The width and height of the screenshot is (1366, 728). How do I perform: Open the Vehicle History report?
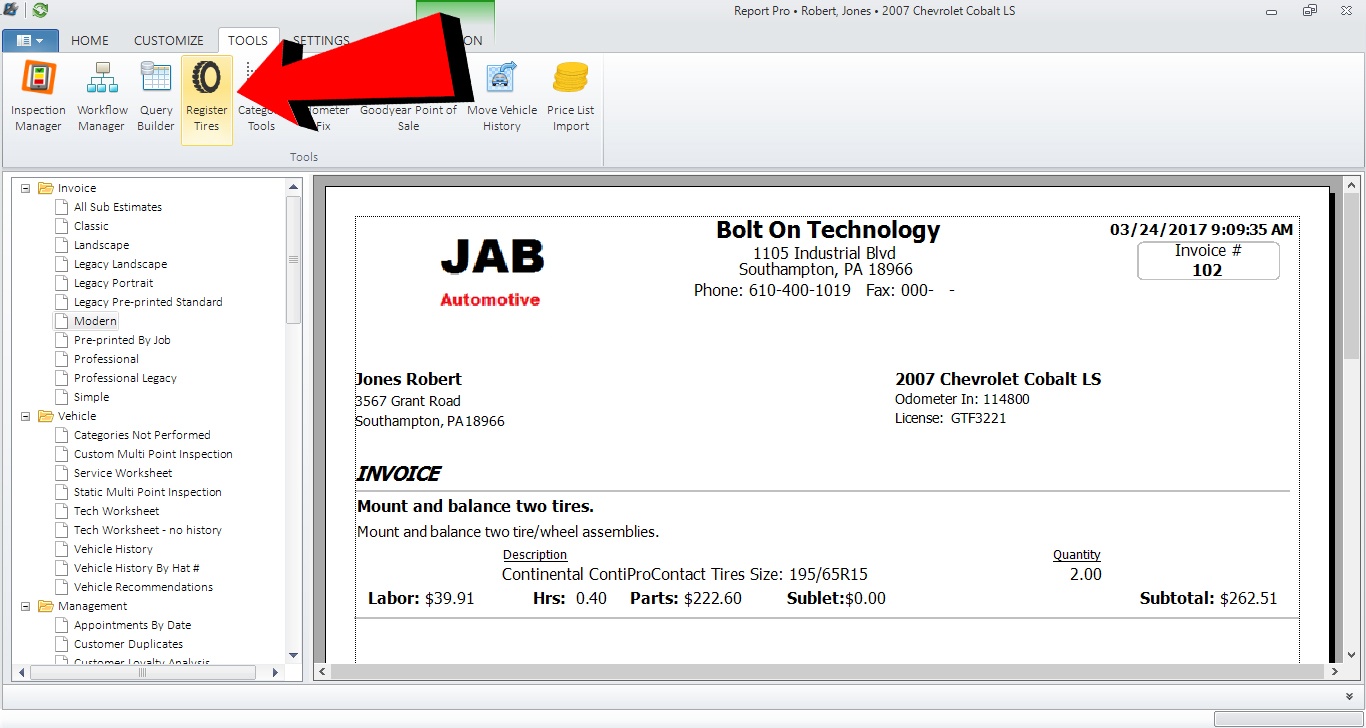tap(113, 549)
